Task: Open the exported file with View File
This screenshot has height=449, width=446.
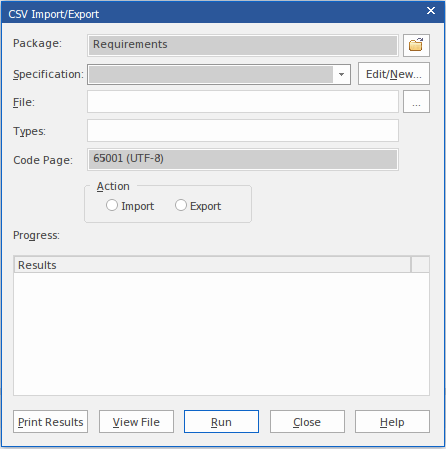Action: 136,422
